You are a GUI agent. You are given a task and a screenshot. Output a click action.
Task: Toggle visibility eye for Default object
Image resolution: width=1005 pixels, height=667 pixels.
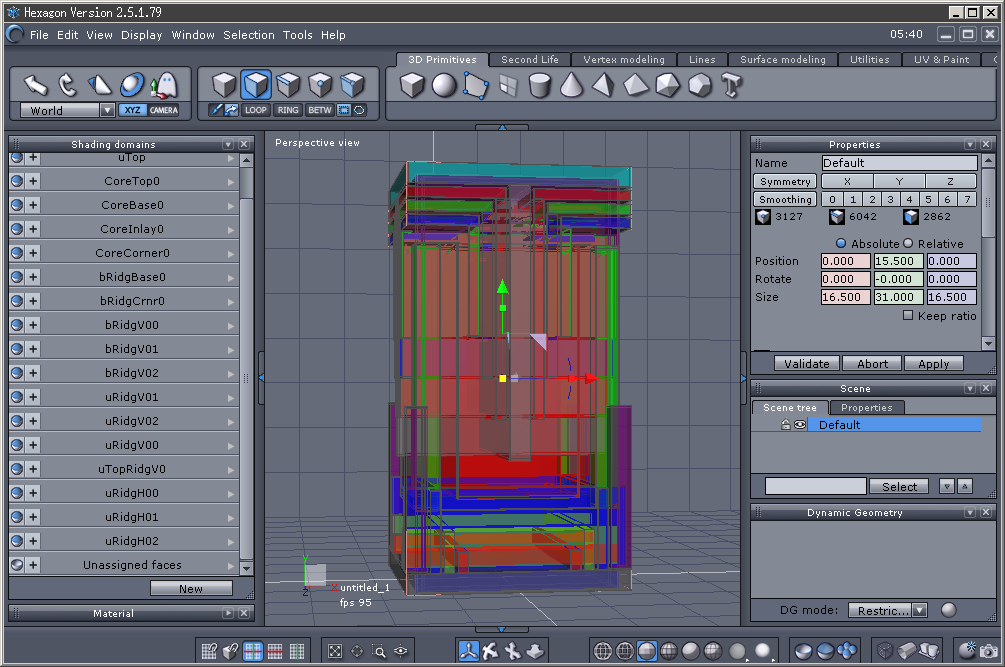[800, 425]
